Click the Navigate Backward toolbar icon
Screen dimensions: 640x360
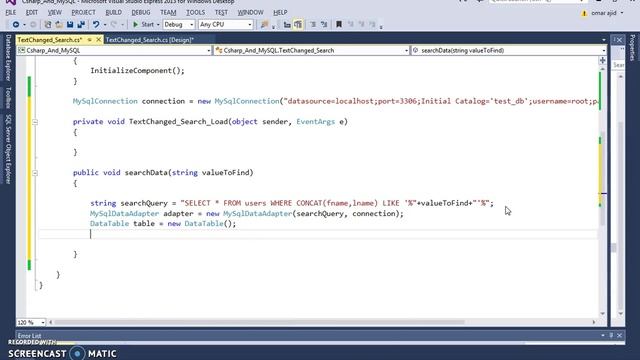pyautogui.click(x=16, y=25)
